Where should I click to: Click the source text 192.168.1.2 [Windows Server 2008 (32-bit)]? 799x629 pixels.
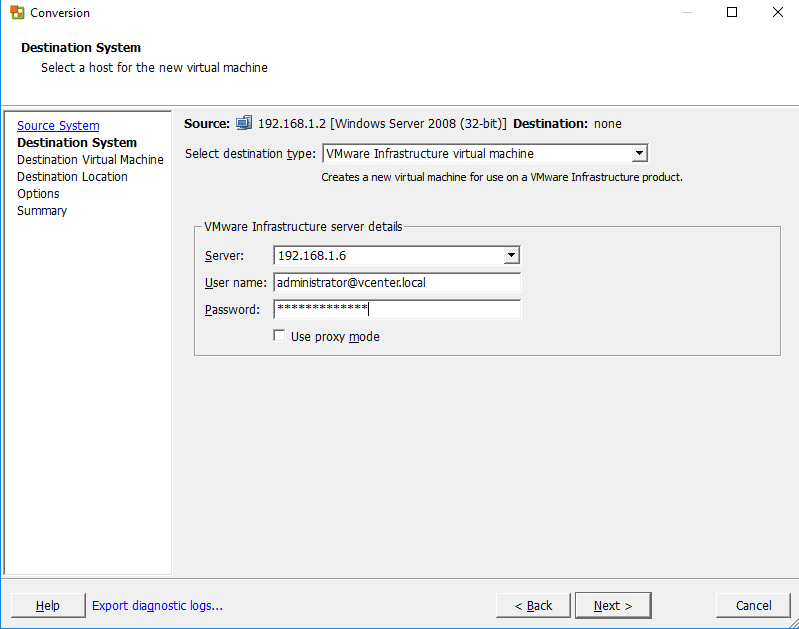point(382,123)
